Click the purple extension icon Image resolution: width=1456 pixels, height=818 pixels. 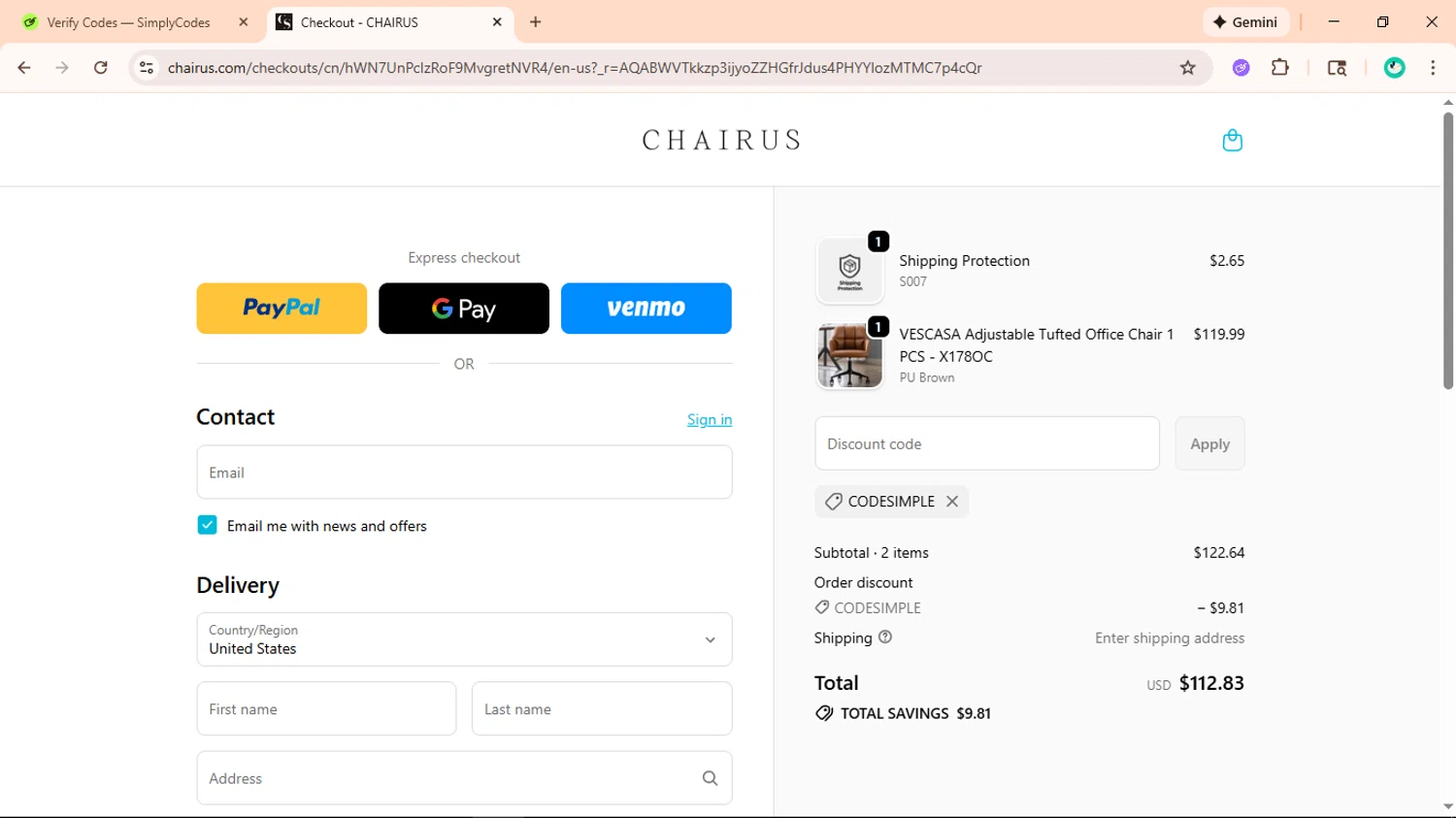click(1241, 68)
